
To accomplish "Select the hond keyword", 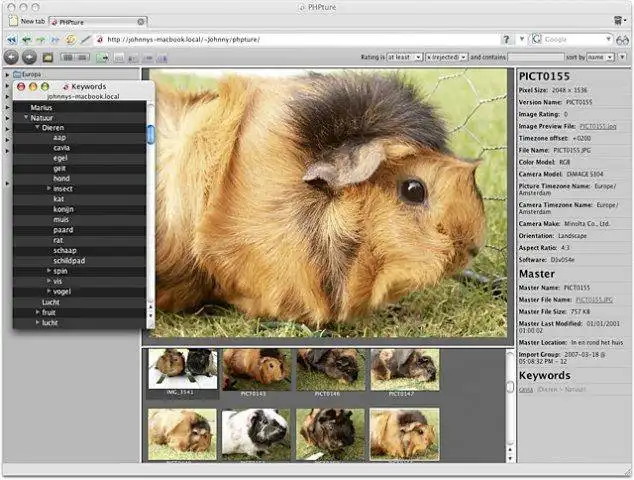I will (61, 178).
